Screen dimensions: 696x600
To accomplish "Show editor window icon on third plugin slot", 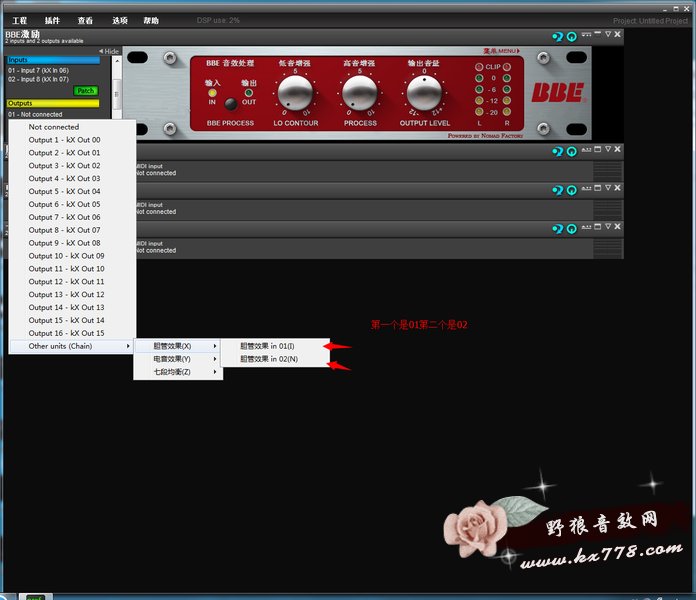I will pyautogui.click(x=598, y=188).
